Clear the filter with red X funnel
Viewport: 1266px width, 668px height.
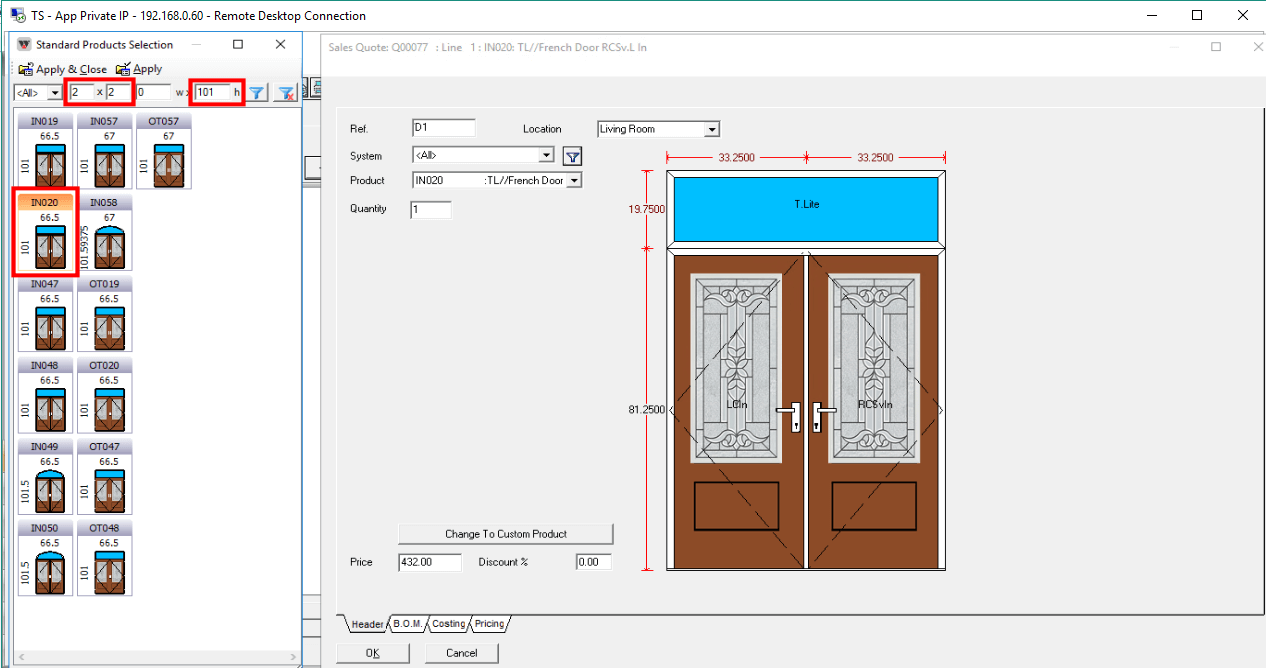click(285, 93)
